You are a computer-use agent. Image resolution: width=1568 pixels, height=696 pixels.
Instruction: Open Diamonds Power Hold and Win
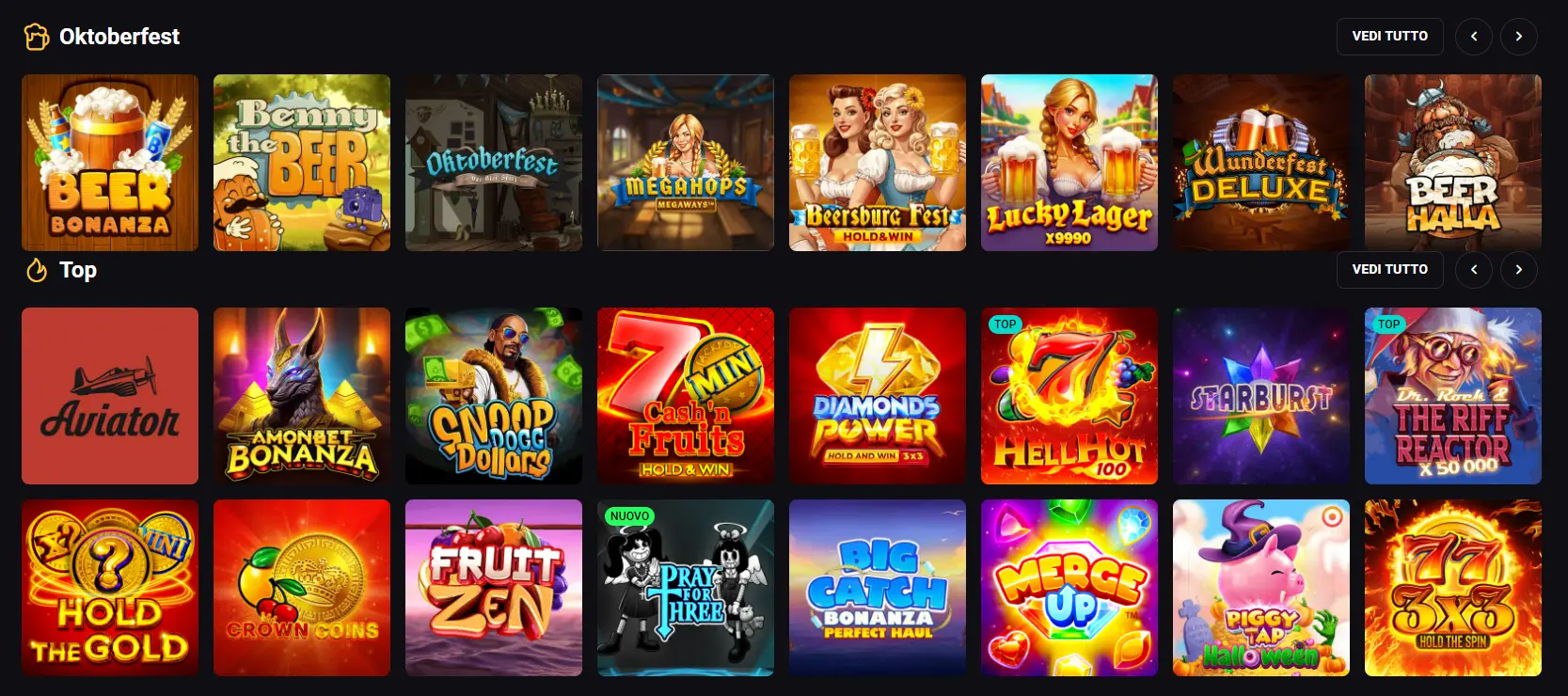coord(878,396)
